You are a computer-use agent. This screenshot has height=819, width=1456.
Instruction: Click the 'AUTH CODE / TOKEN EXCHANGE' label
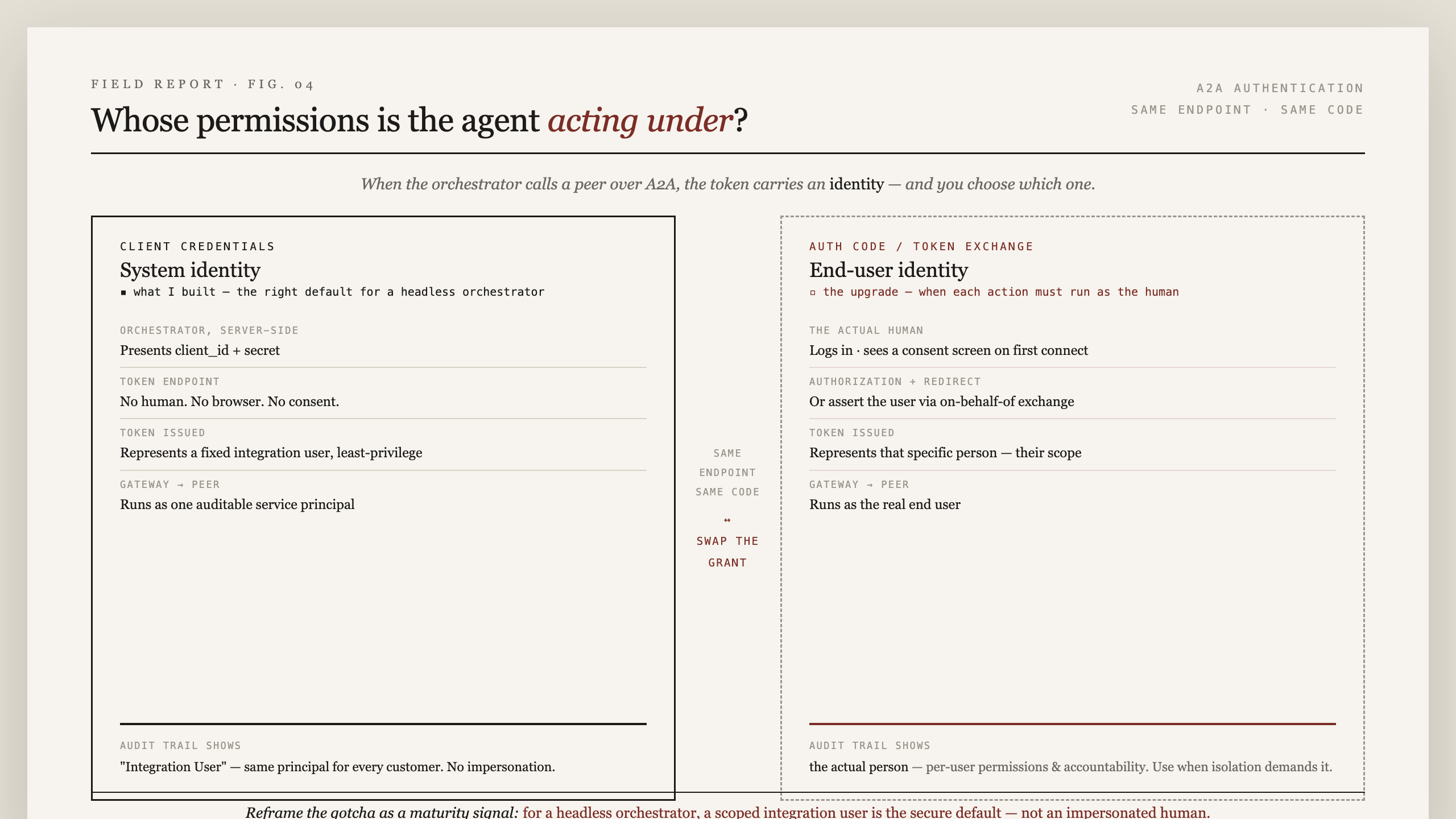point(921,246)
